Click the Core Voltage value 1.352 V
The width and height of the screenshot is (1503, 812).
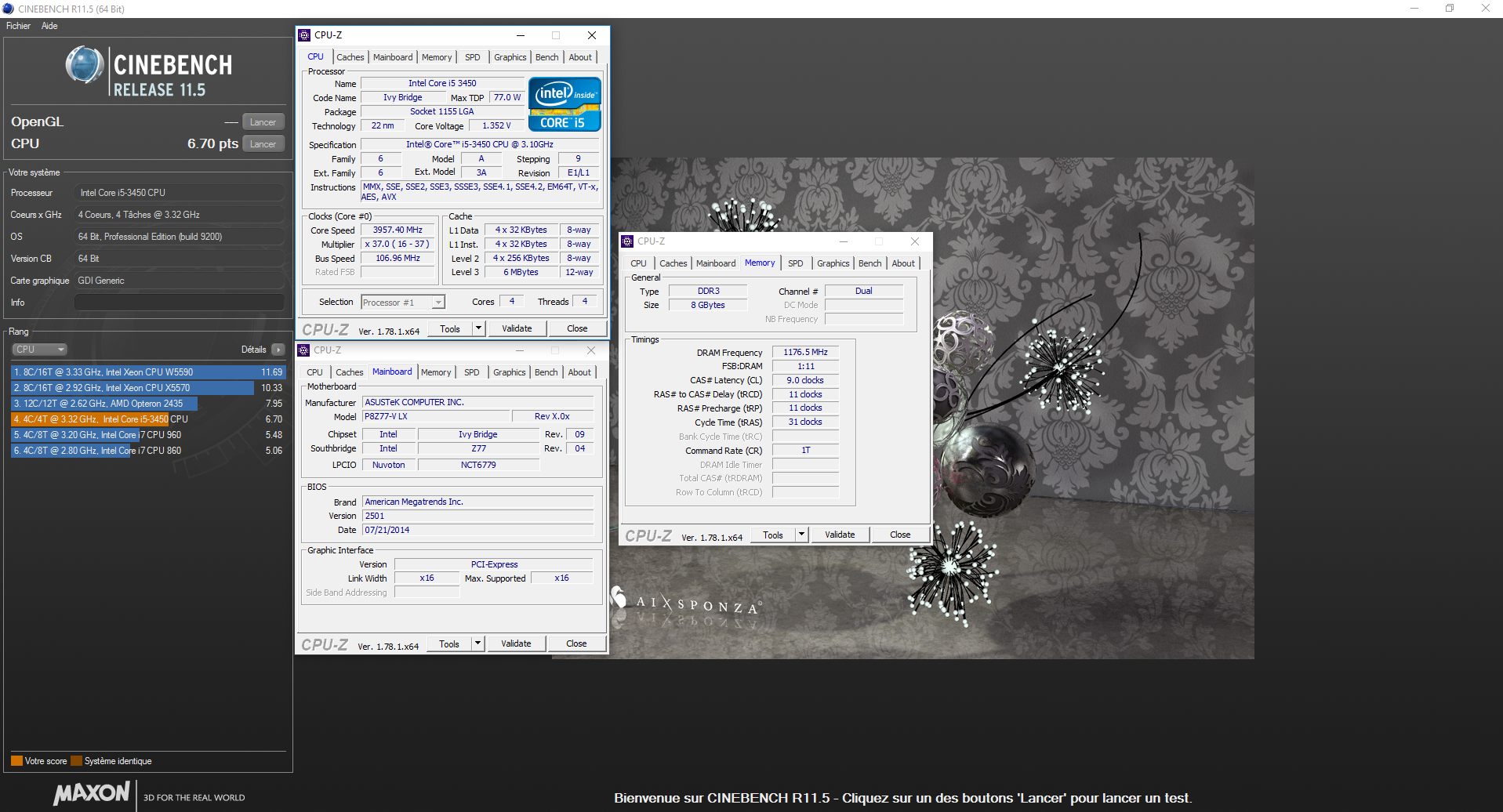coord(496,125)
